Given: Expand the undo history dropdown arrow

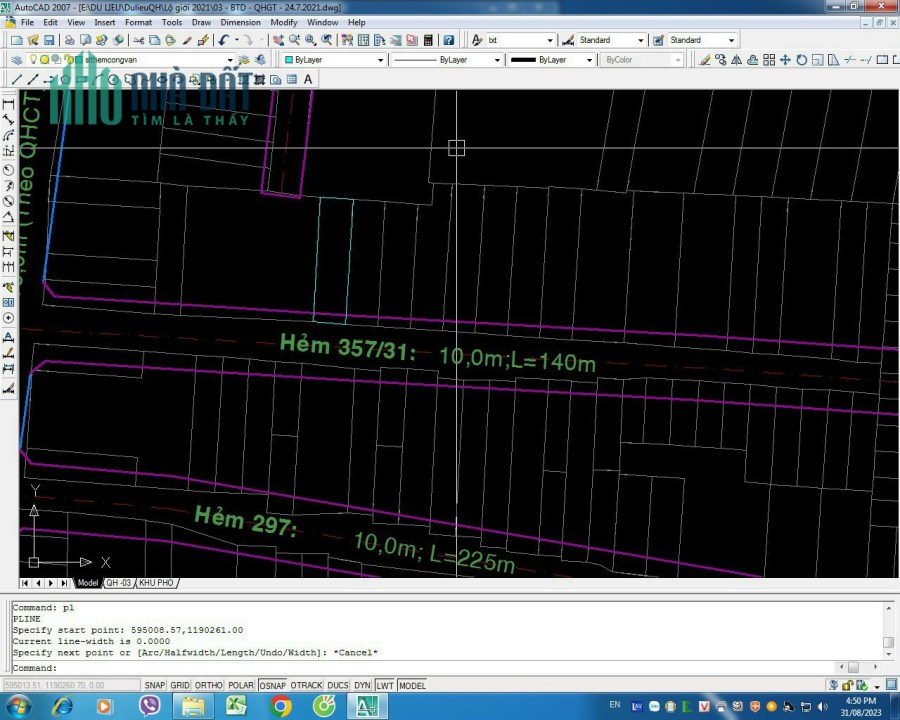Looking at the screenshot, I should coord(236,40).
